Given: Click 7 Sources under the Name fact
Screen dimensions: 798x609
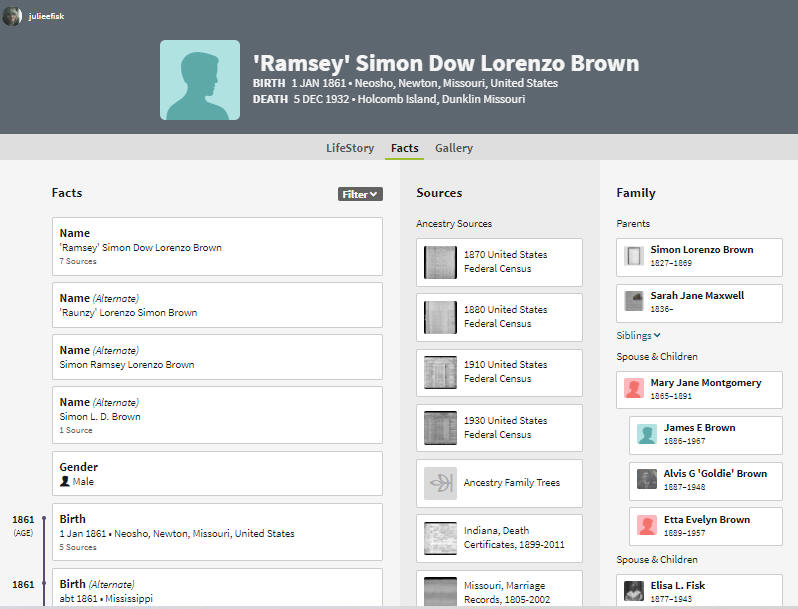Looking at the screenshot, I should (78, 261).
